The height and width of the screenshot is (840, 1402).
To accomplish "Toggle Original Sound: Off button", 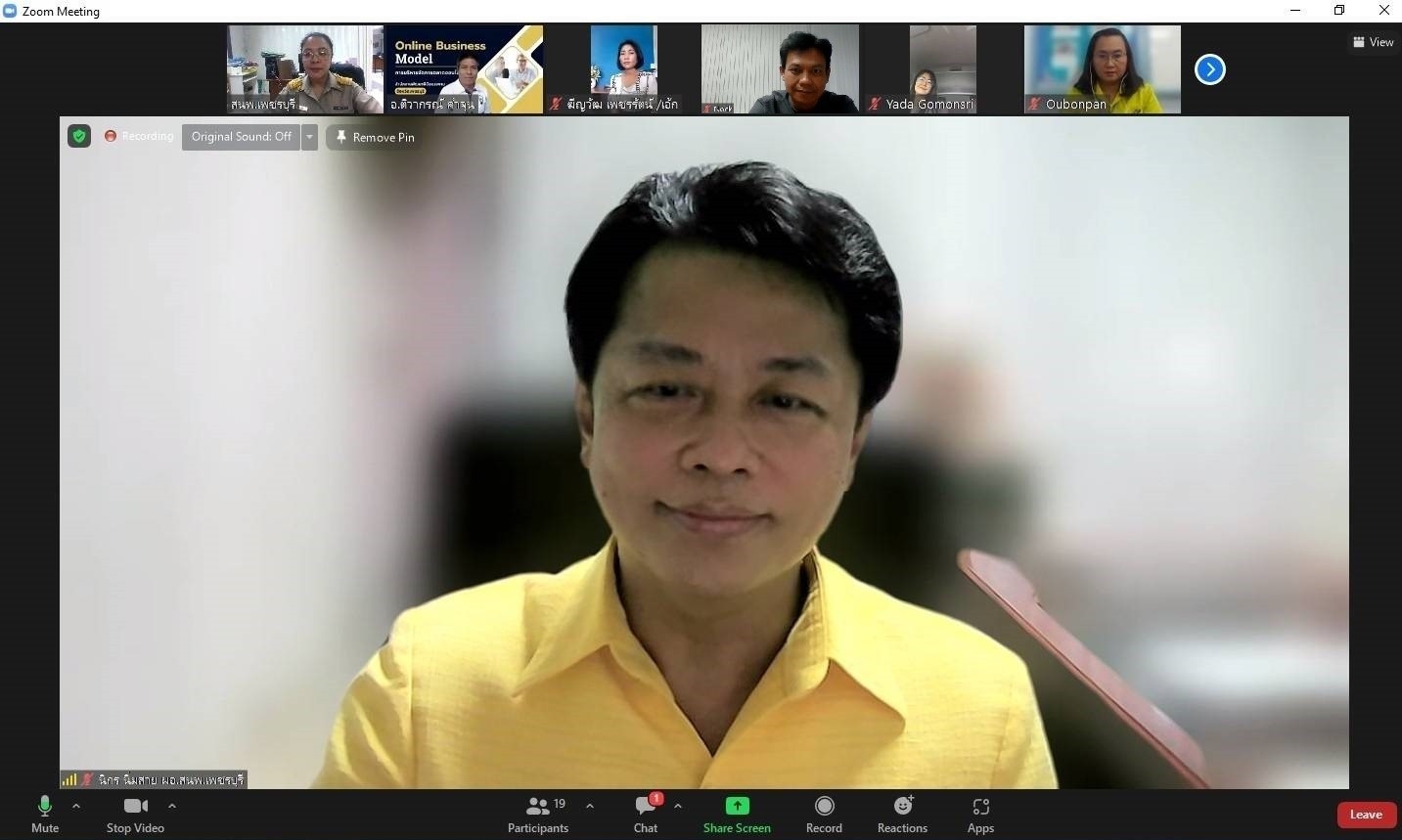I will pos(242,137).
